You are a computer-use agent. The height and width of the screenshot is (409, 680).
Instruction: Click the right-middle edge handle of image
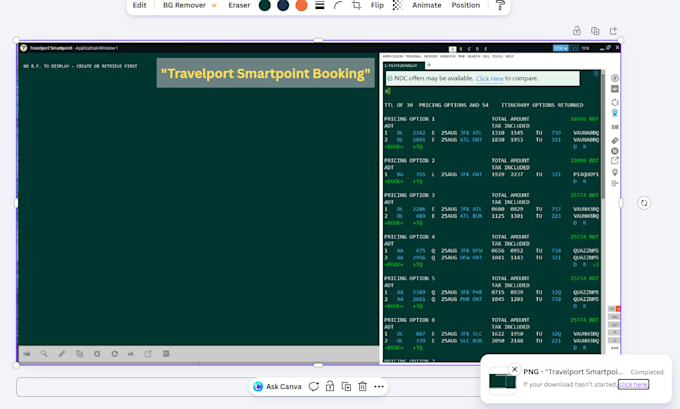(x=621, y=203)
